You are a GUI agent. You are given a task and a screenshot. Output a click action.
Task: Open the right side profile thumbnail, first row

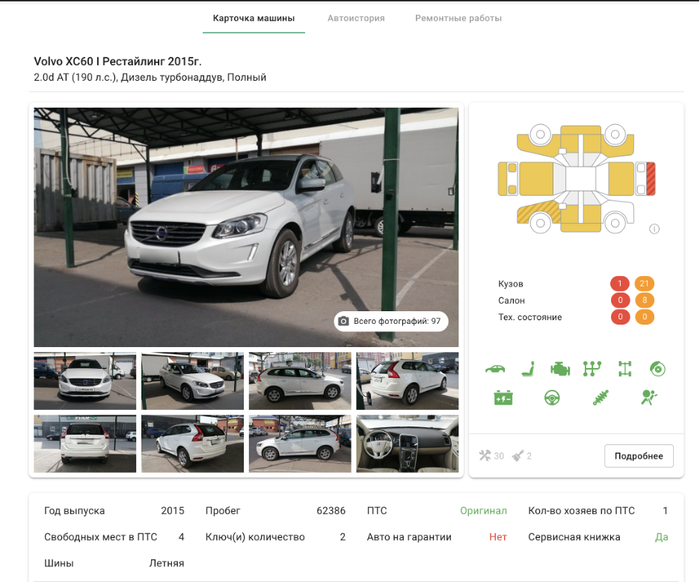pos(300,381)
